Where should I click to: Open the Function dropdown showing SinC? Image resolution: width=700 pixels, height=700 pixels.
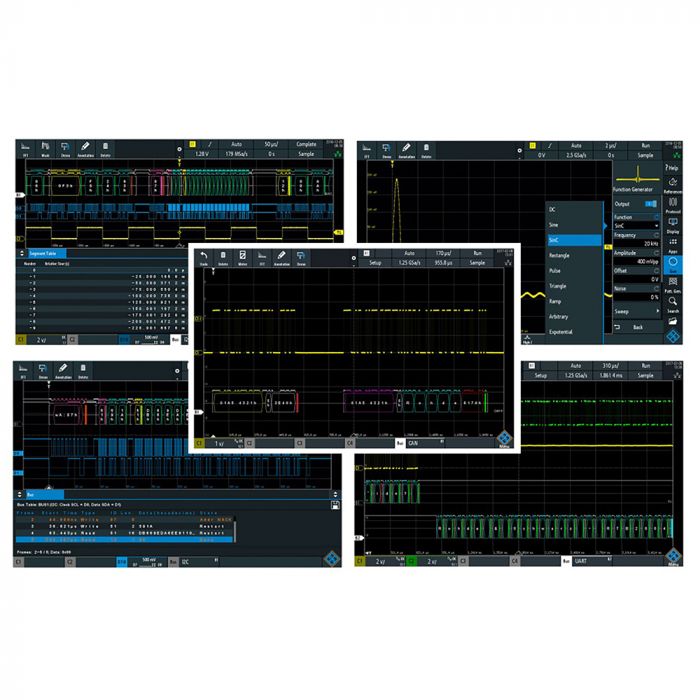coord(636,226)
